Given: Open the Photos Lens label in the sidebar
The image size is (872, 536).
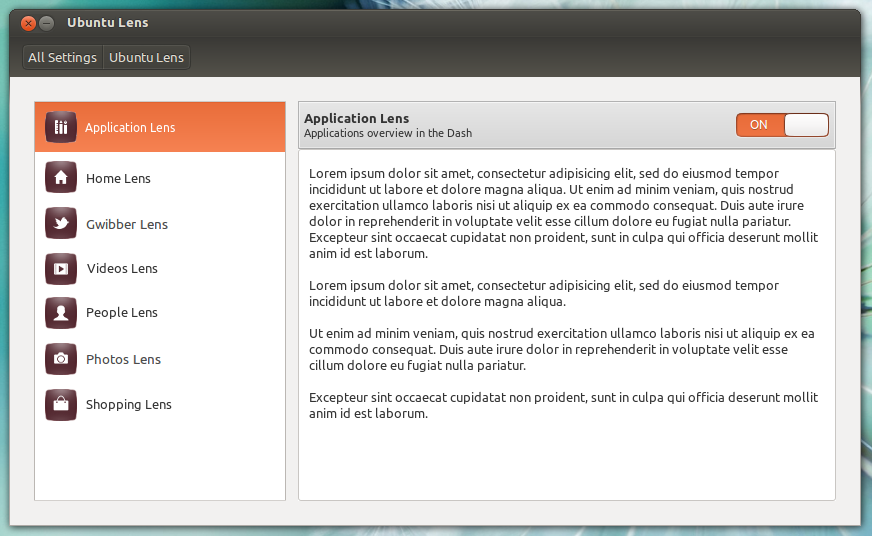Looking at the screenshot, I should (123, 360).
